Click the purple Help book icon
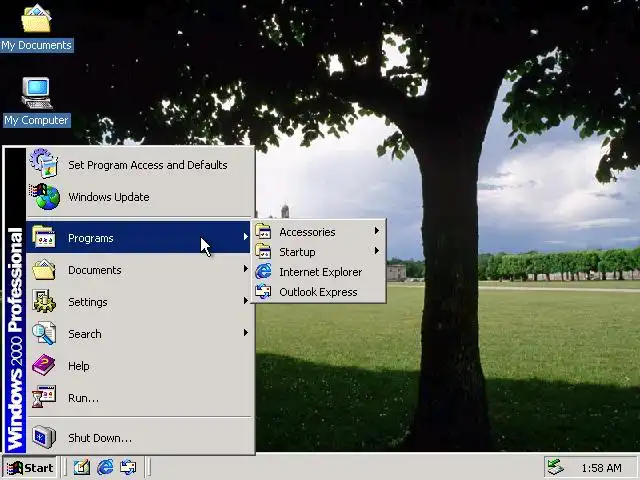This screenshot has width=640, height=480. click(x=44, y=365)
